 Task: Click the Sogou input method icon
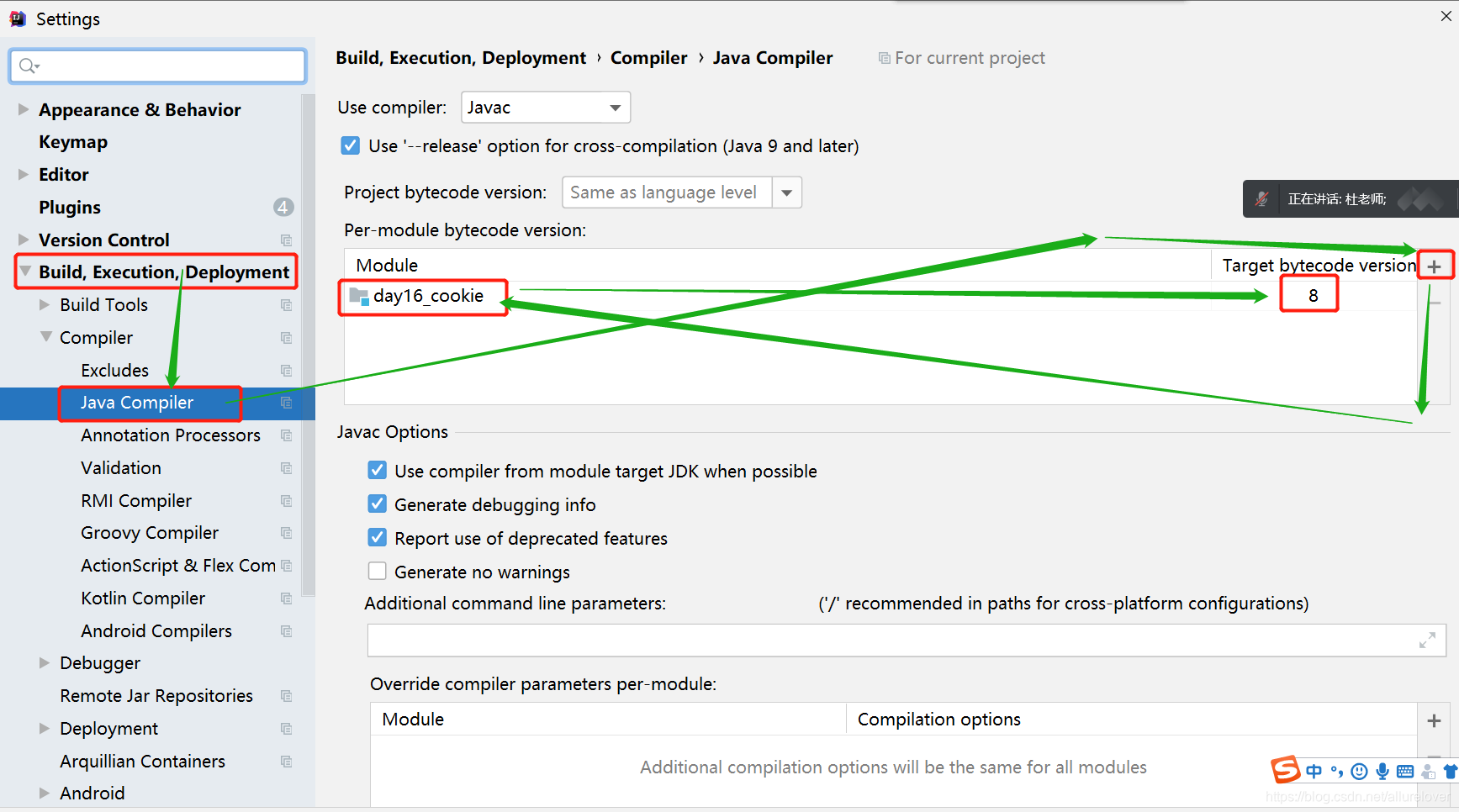[x=1285, y=769]
